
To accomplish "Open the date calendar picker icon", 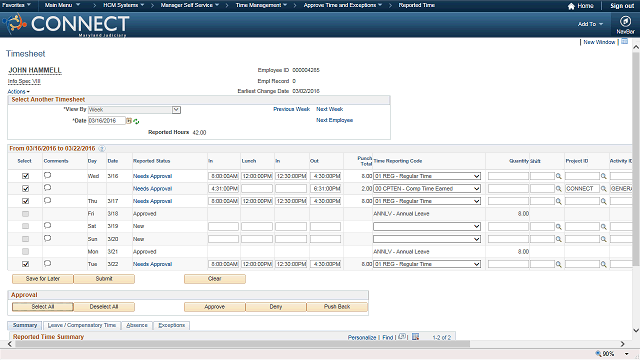I will pyautogui.click(x=129, y=121).
